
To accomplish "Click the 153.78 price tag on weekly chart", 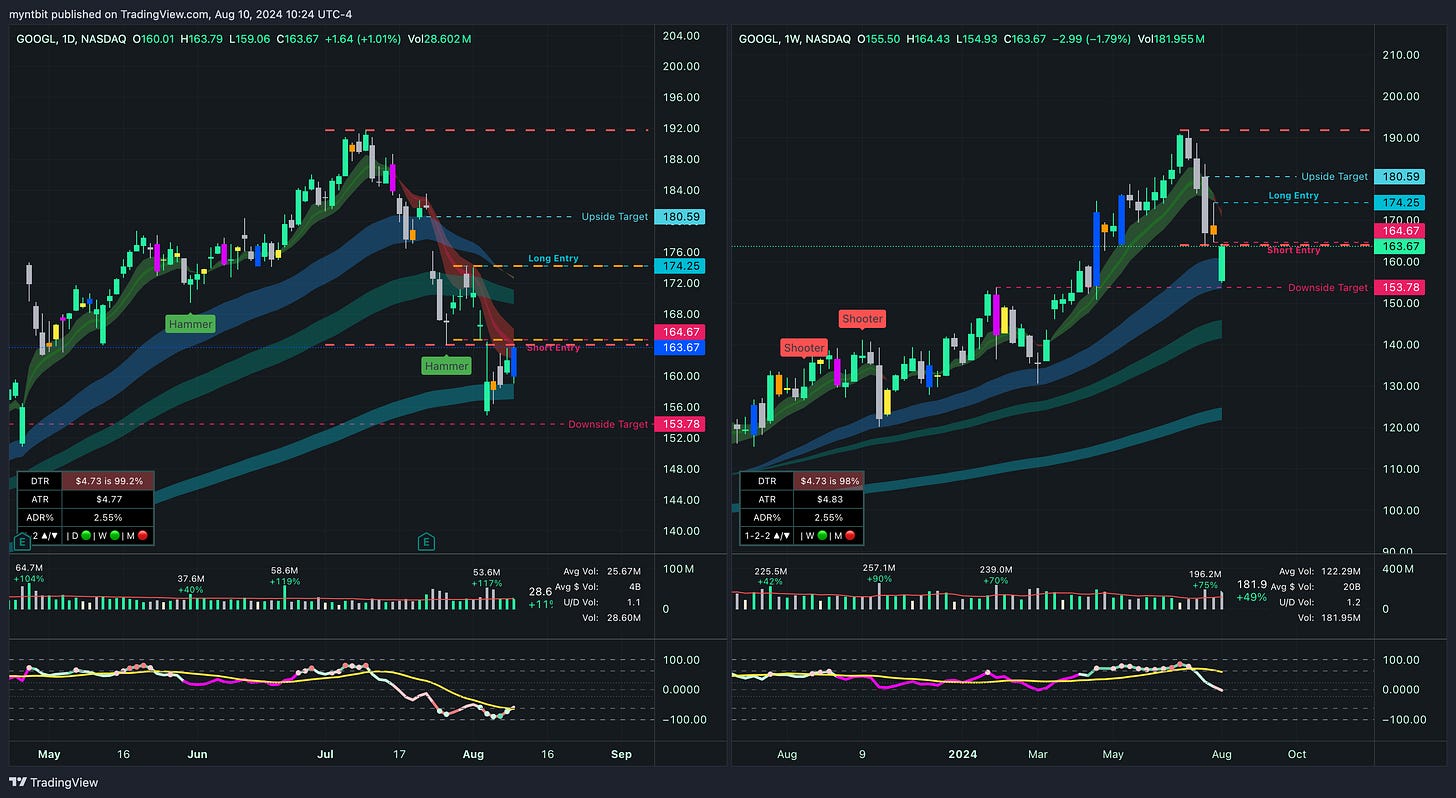I will (1399, 287).
